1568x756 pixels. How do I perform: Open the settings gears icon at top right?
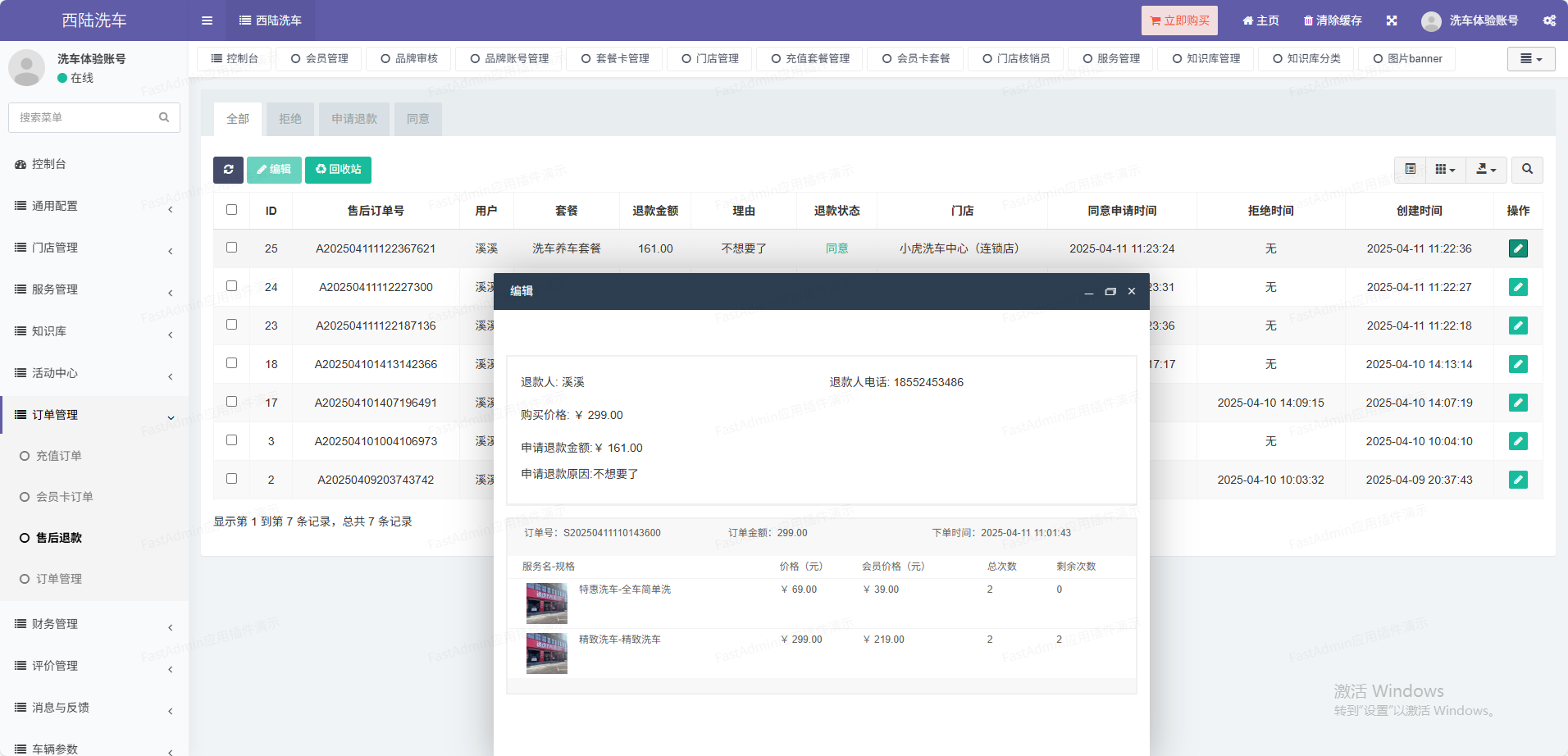pos(1549,20)
